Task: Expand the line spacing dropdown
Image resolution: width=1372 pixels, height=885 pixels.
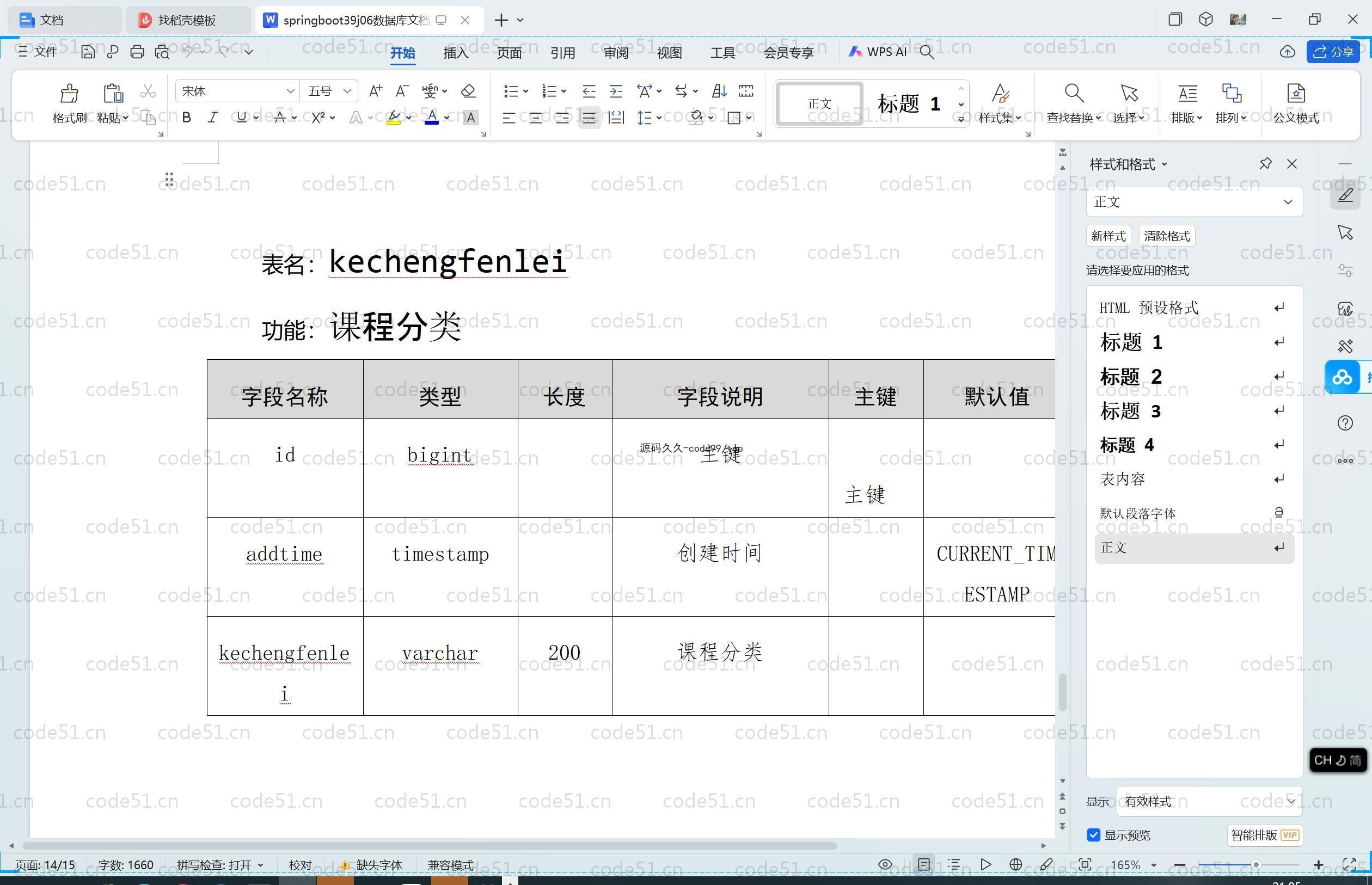Action: (659, 118)
